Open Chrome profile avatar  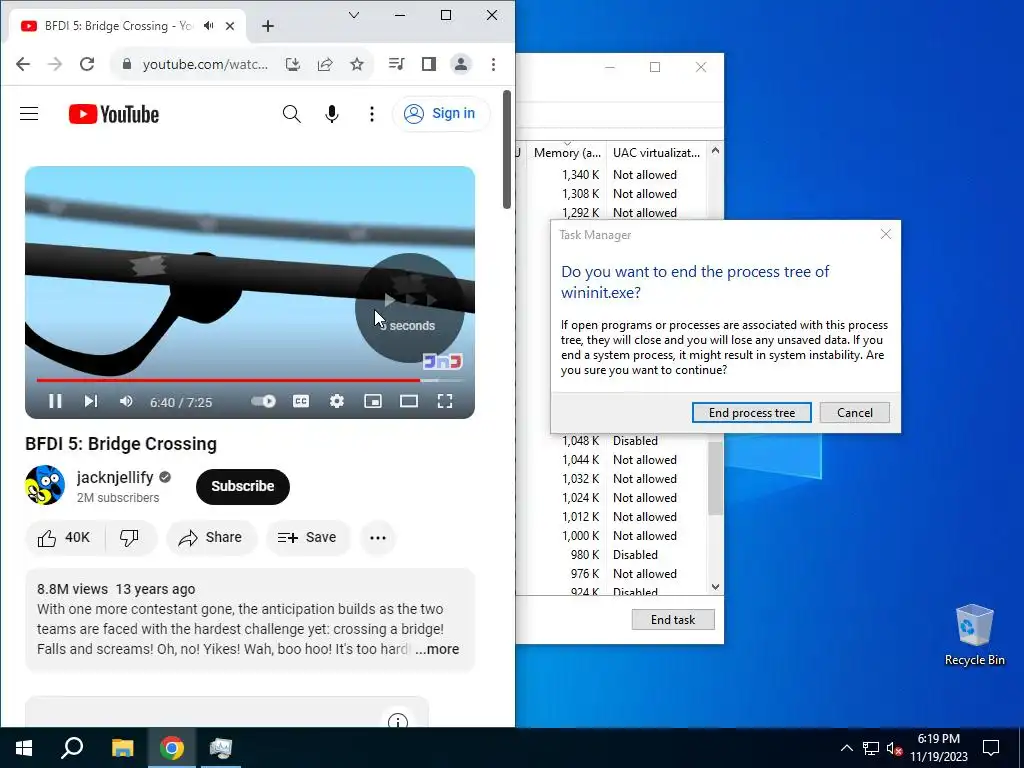460,64
